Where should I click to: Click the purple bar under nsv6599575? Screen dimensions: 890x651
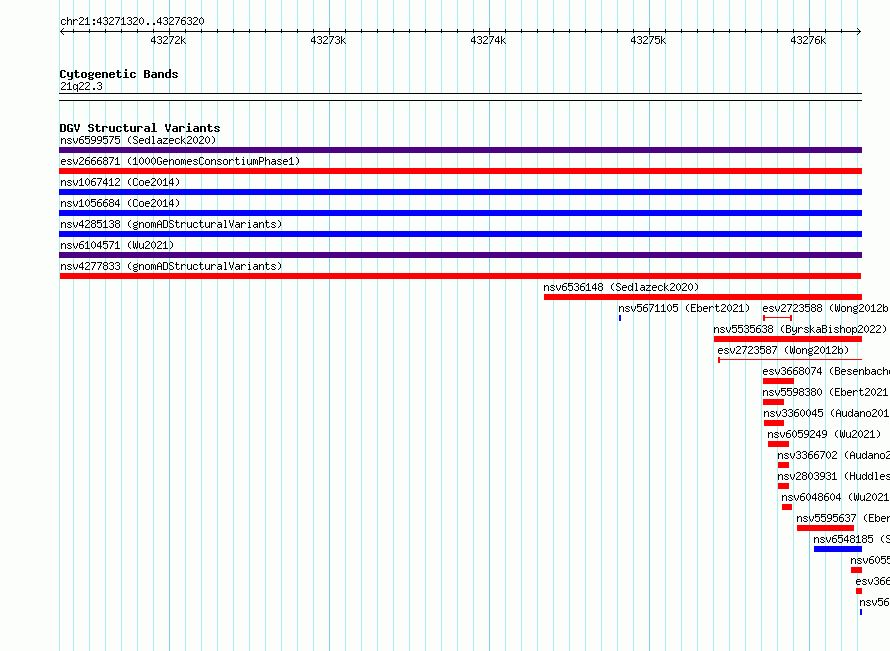460,150
